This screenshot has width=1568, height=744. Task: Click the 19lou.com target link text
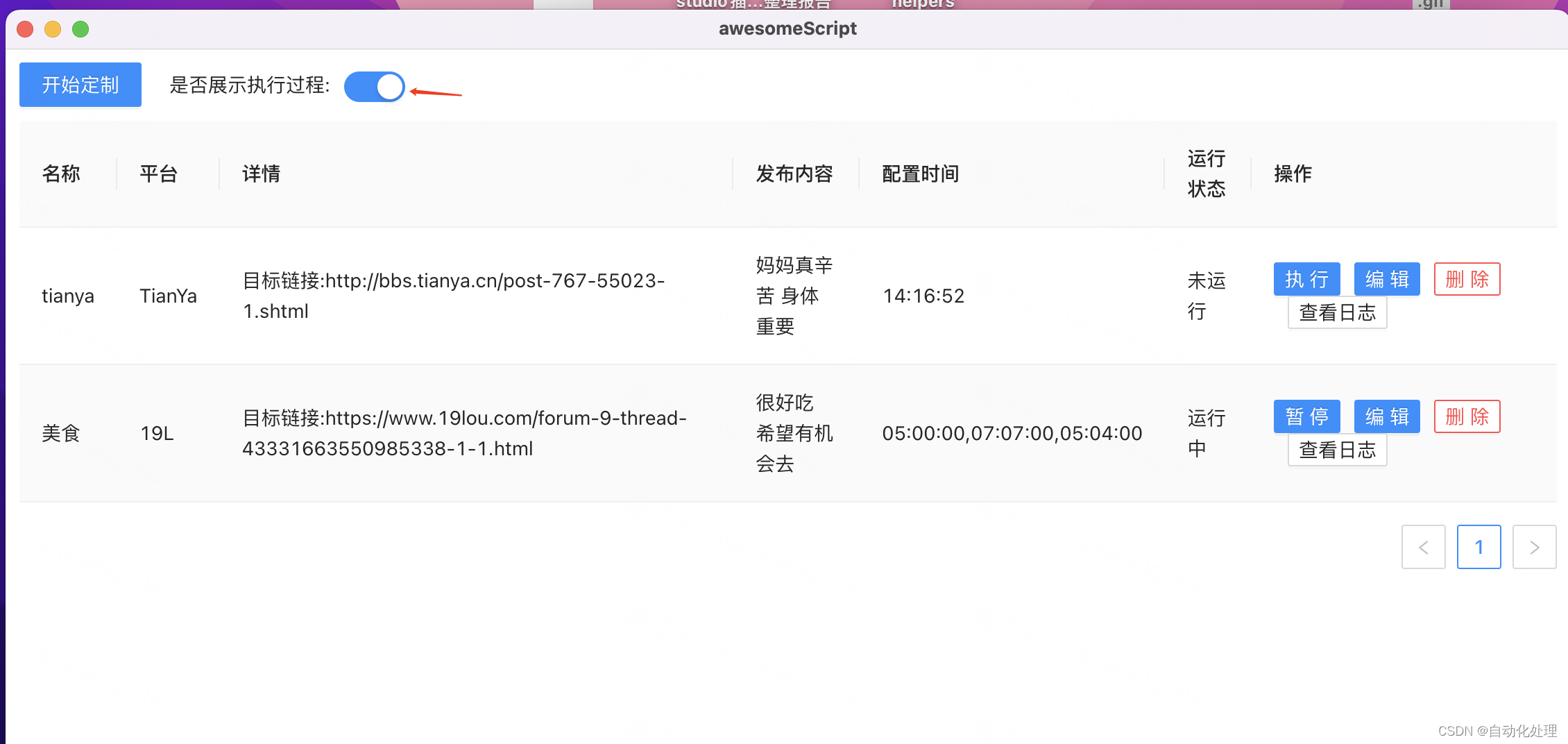point(464,433)
